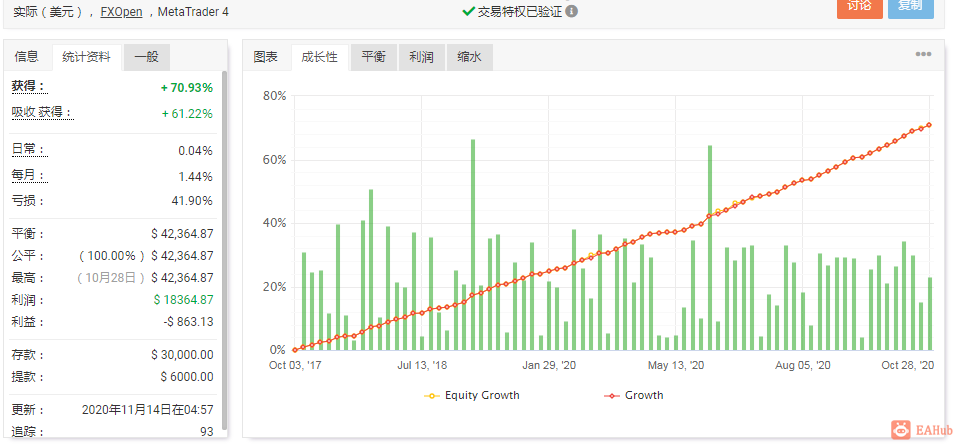Image resolution: width=962 pixels, height=445 pixels.
Task: Click the 交易特权已验证 text
Action: pos(520,12)
